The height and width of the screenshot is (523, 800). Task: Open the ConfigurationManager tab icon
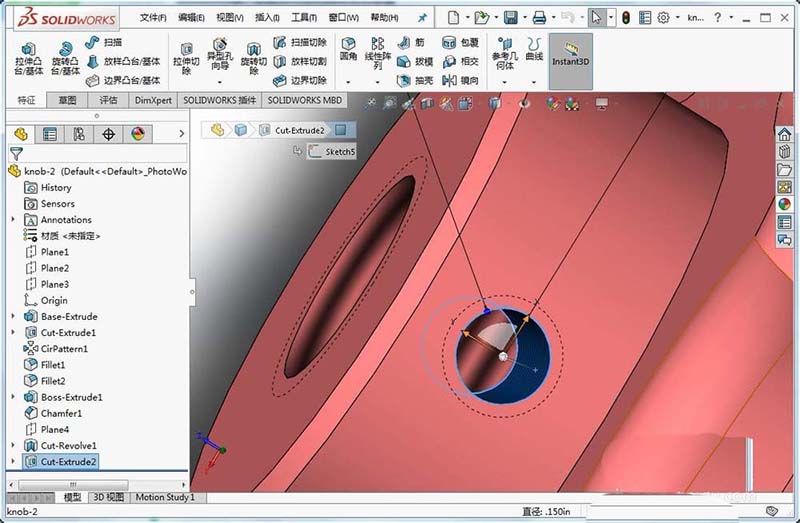pos(79,134)
